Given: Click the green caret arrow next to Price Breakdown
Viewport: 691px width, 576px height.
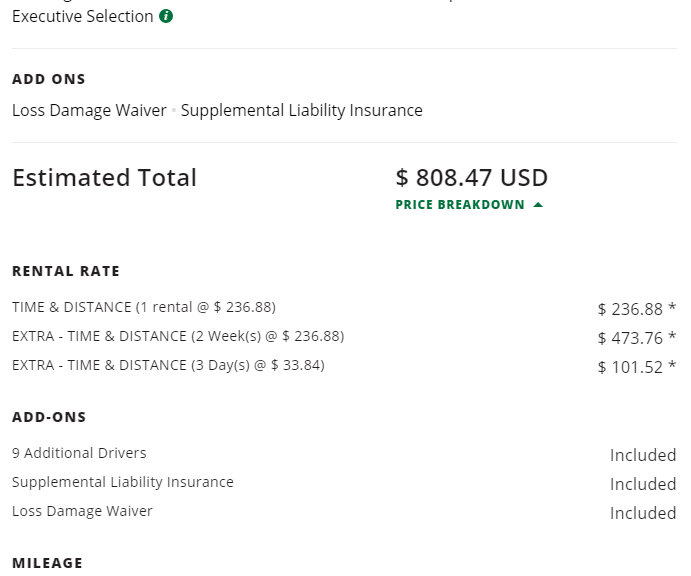Looking at the screenshot, I should [538, 204].
